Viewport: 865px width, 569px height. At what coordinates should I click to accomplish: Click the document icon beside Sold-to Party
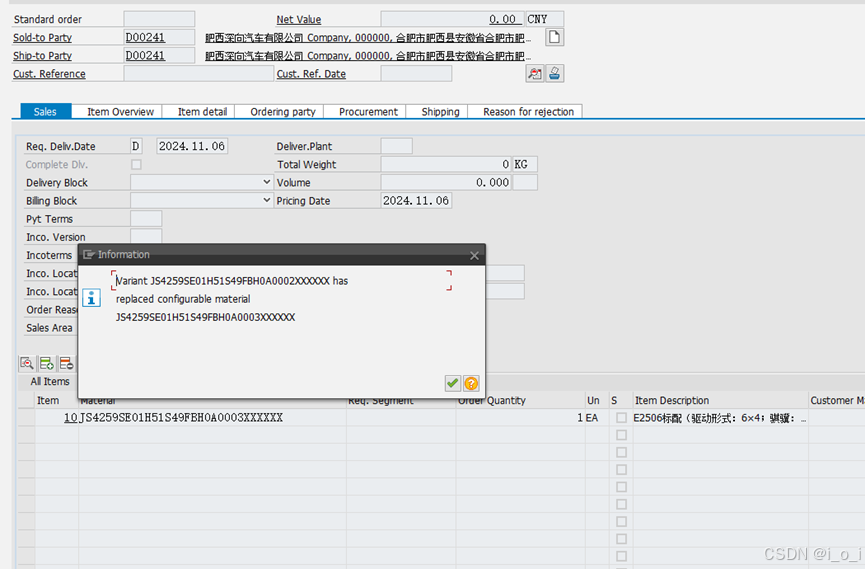(554, 37)
